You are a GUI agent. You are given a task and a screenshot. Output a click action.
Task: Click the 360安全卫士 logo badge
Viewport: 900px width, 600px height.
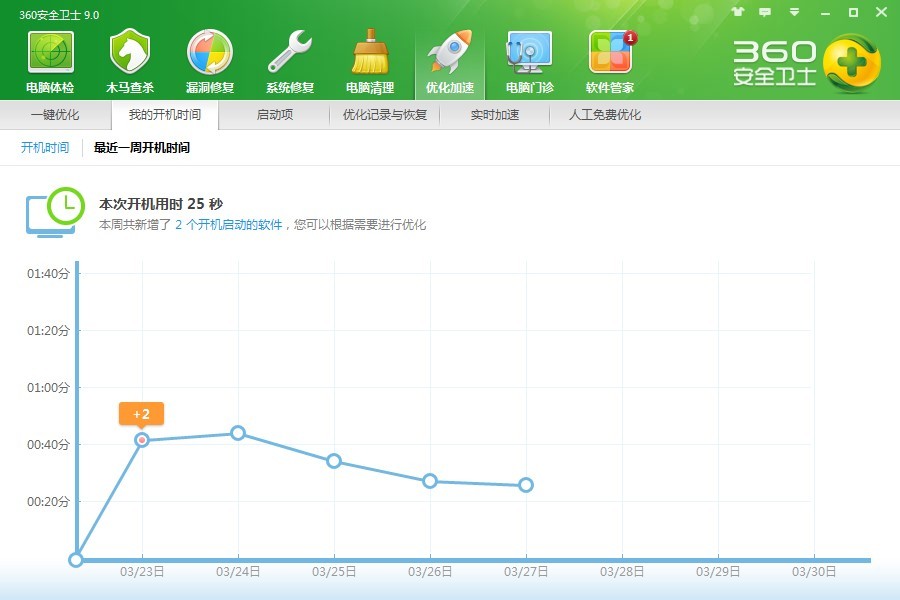[x=851, y=63]
